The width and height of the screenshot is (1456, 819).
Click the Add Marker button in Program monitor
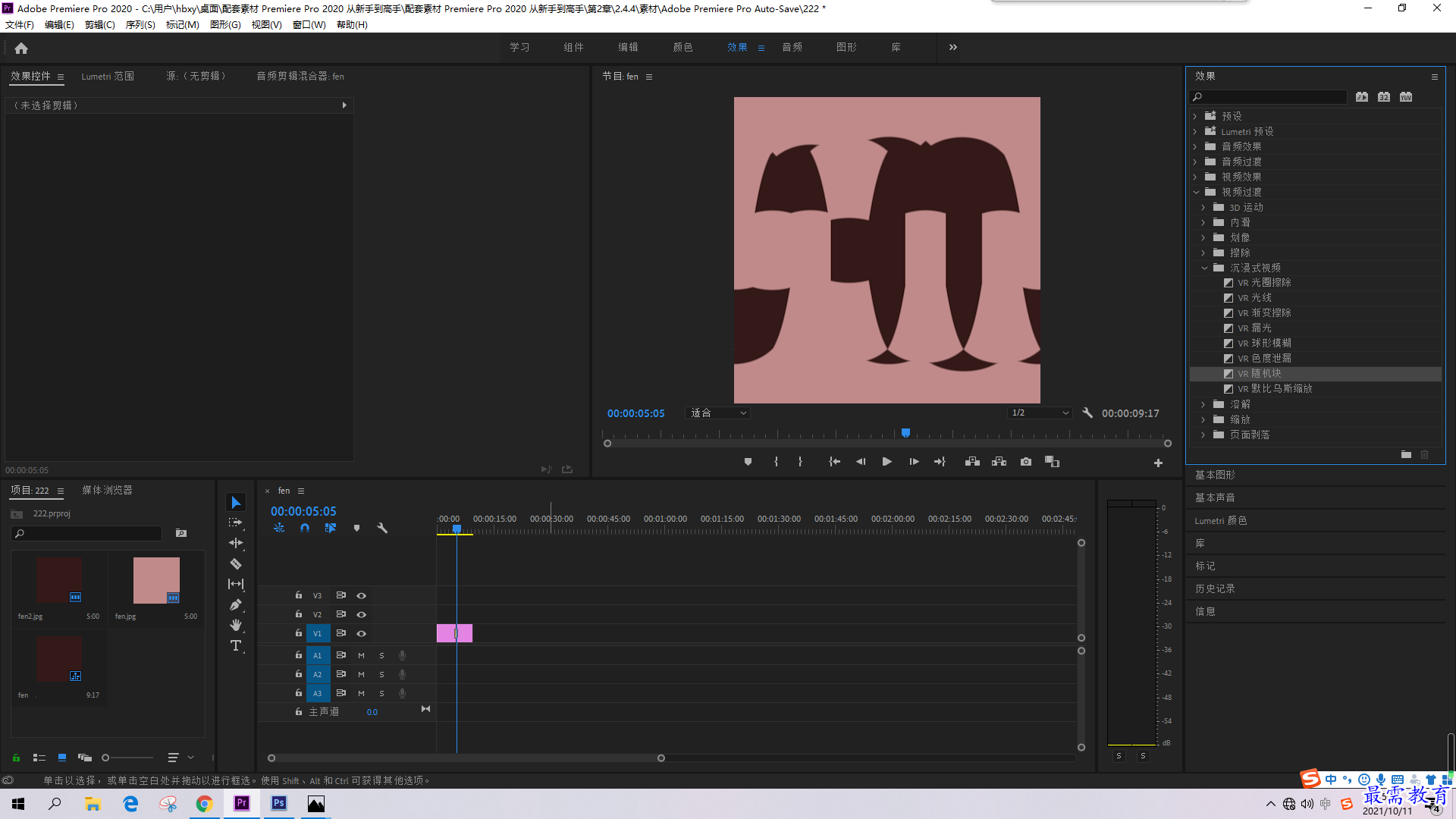[x=748, y=462]
